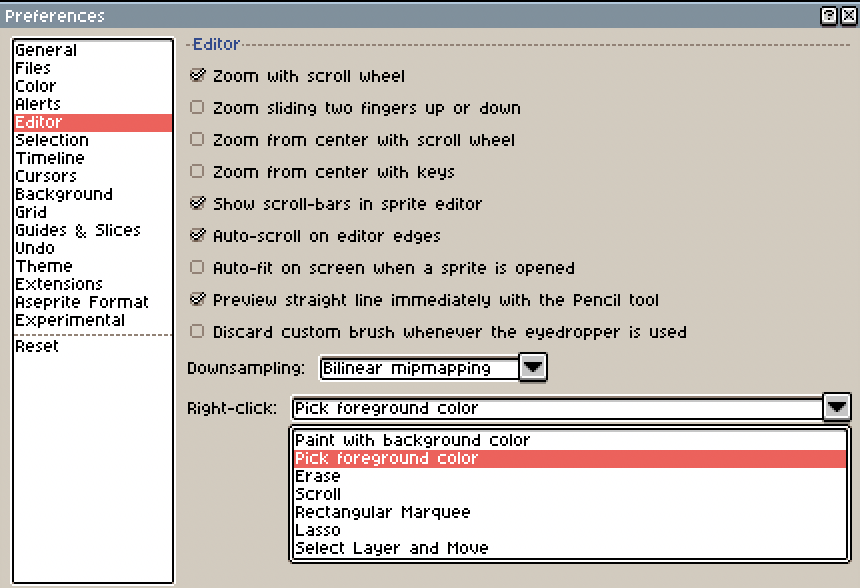
Task: Enable Auto-fit on screen when sprite opened
Action: pyautogui.click(x=197, y=268)
